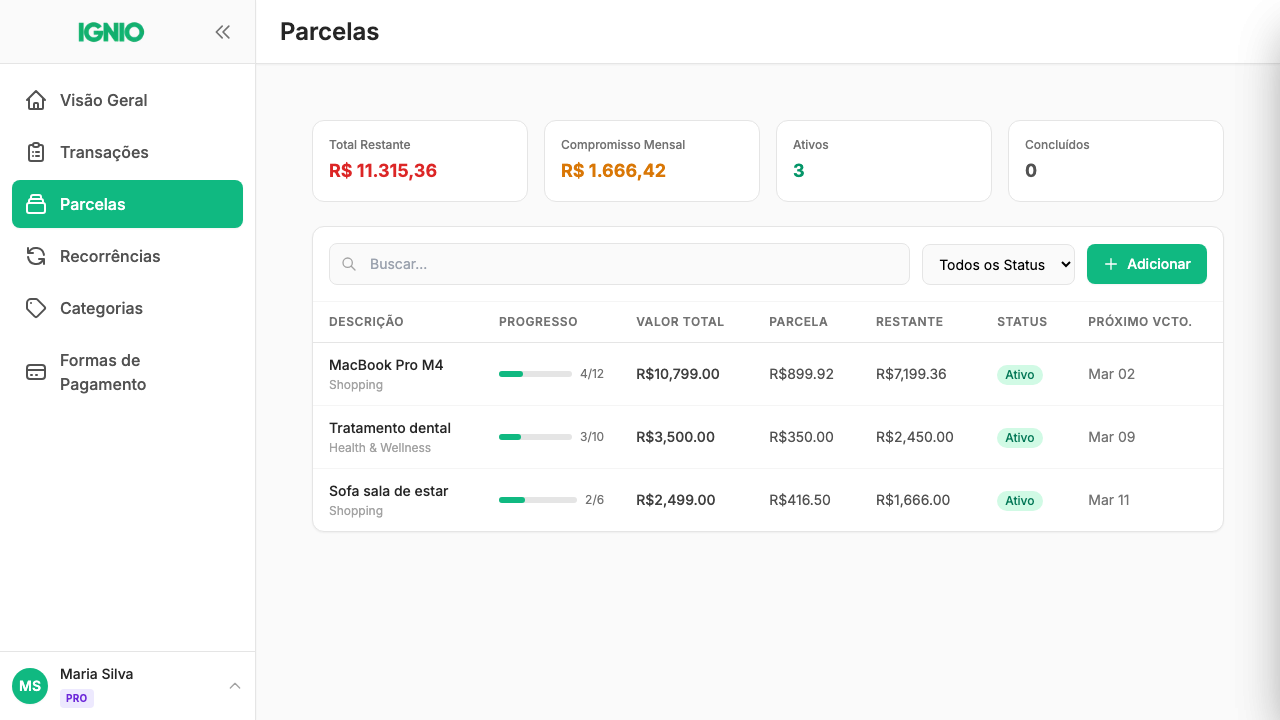
Task: Open Categorias using the tag icon
Action: click(x=36, y=308)
